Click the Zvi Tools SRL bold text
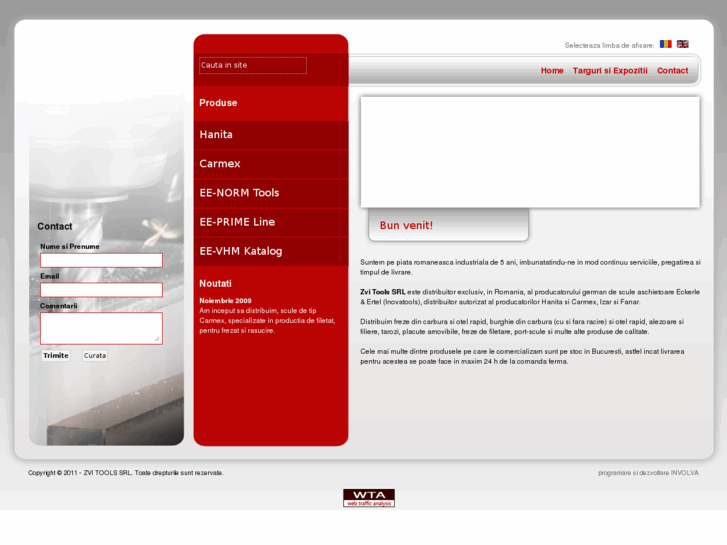The width and height of the screenshot is (727, 545). pos(383,292)
